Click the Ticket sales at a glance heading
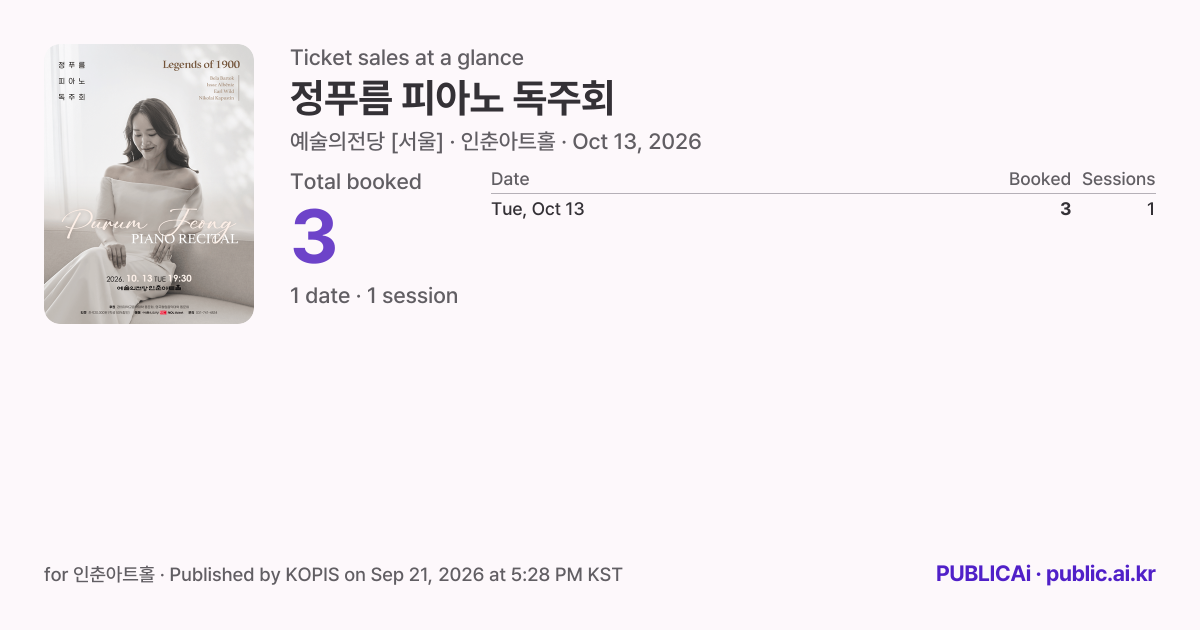Screen dimensions: 1200x630 click(x=407, y=58)
